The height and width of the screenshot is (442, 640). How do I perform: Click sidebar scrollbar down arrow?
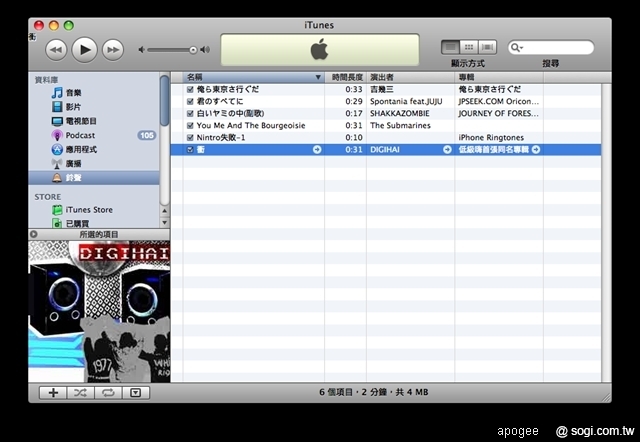pos(164,222)
